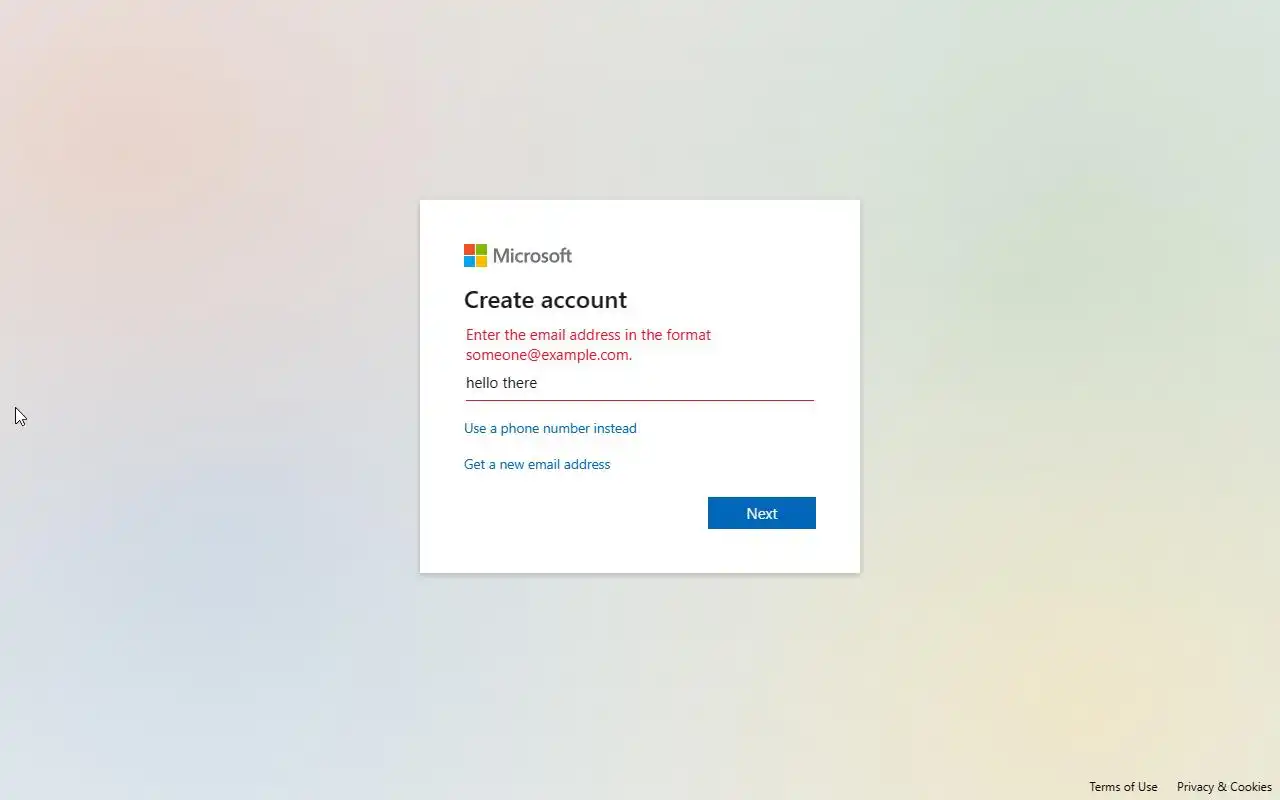
Task: Focus the email field containing hello there
Action: click(x=640, y=383)
